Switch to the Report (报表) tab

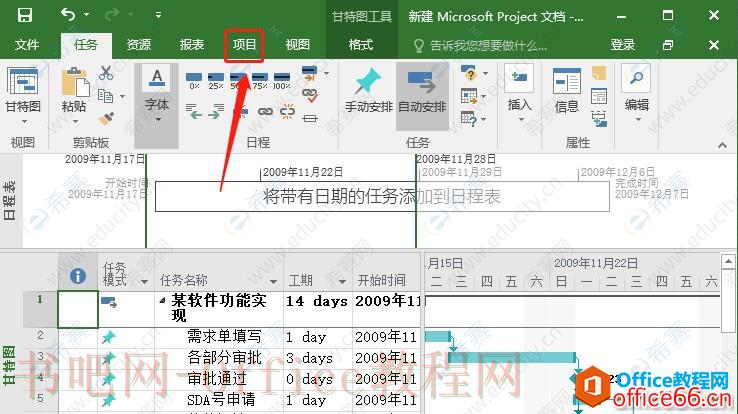click(x=192, y=45)
